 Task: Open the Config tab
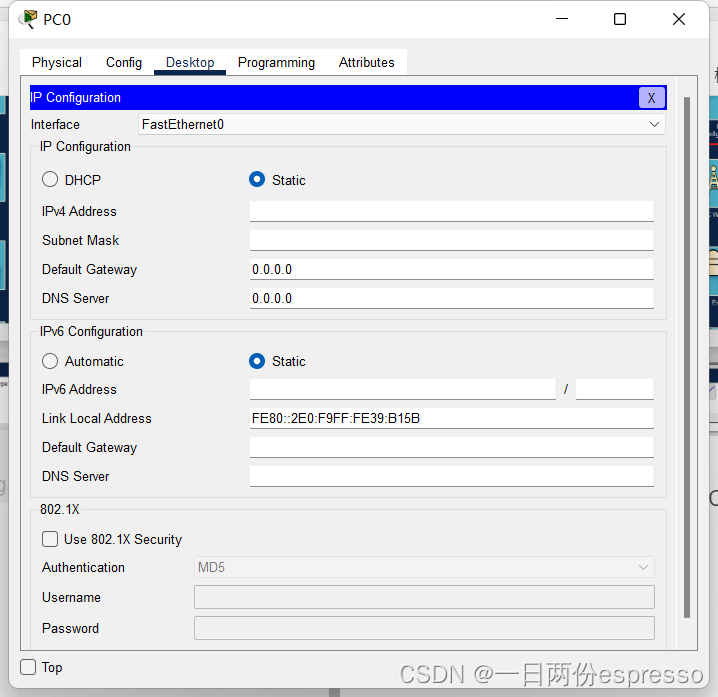pos(124,62)
